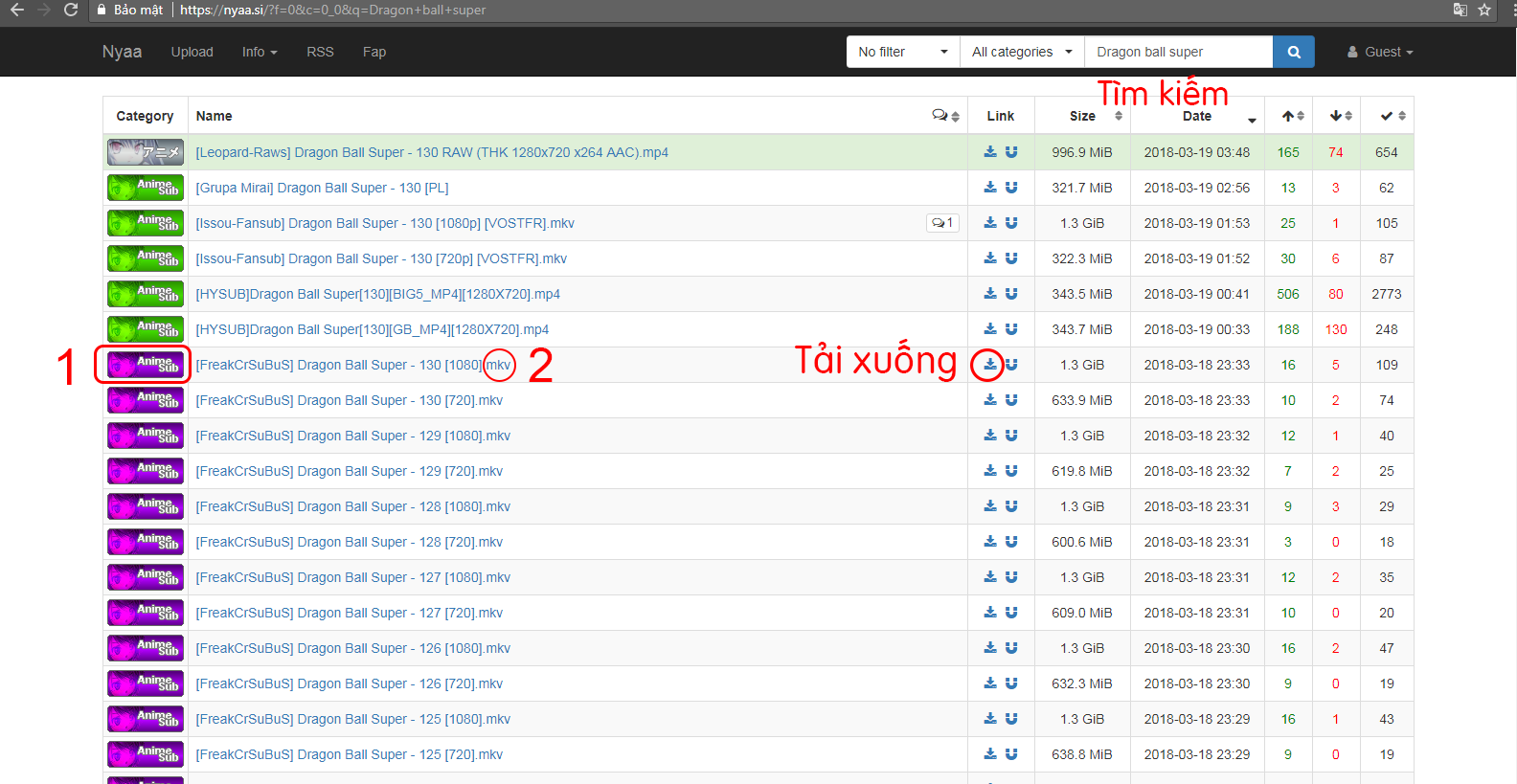Download torrent for Leopard-Raws Dragon Ball Super 130
Screen dimensions: 1517x784
[990, 152]
